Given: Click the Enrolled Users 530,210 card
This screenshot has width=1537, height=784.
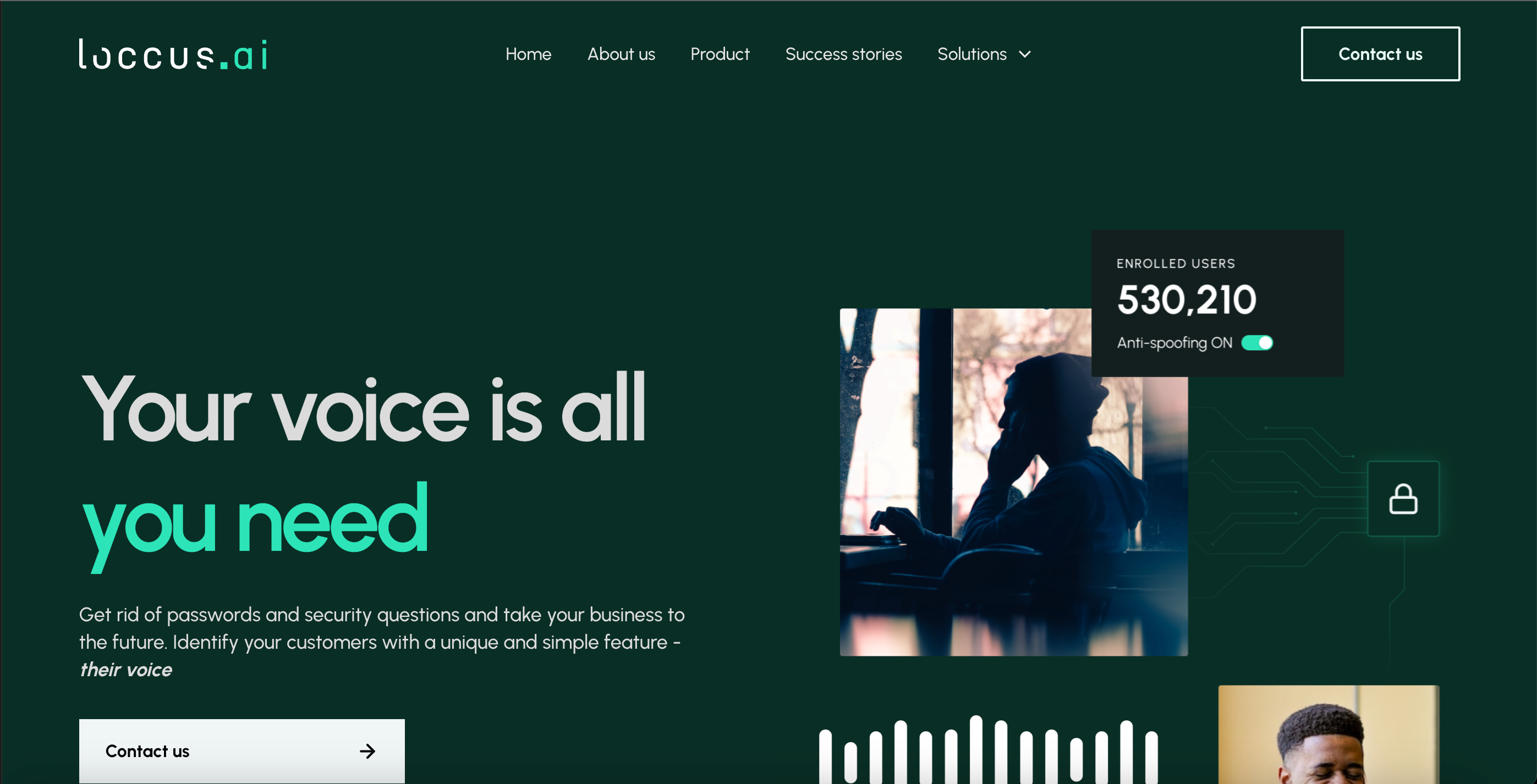Looking at the screenshot, I should pos(1217,303).
